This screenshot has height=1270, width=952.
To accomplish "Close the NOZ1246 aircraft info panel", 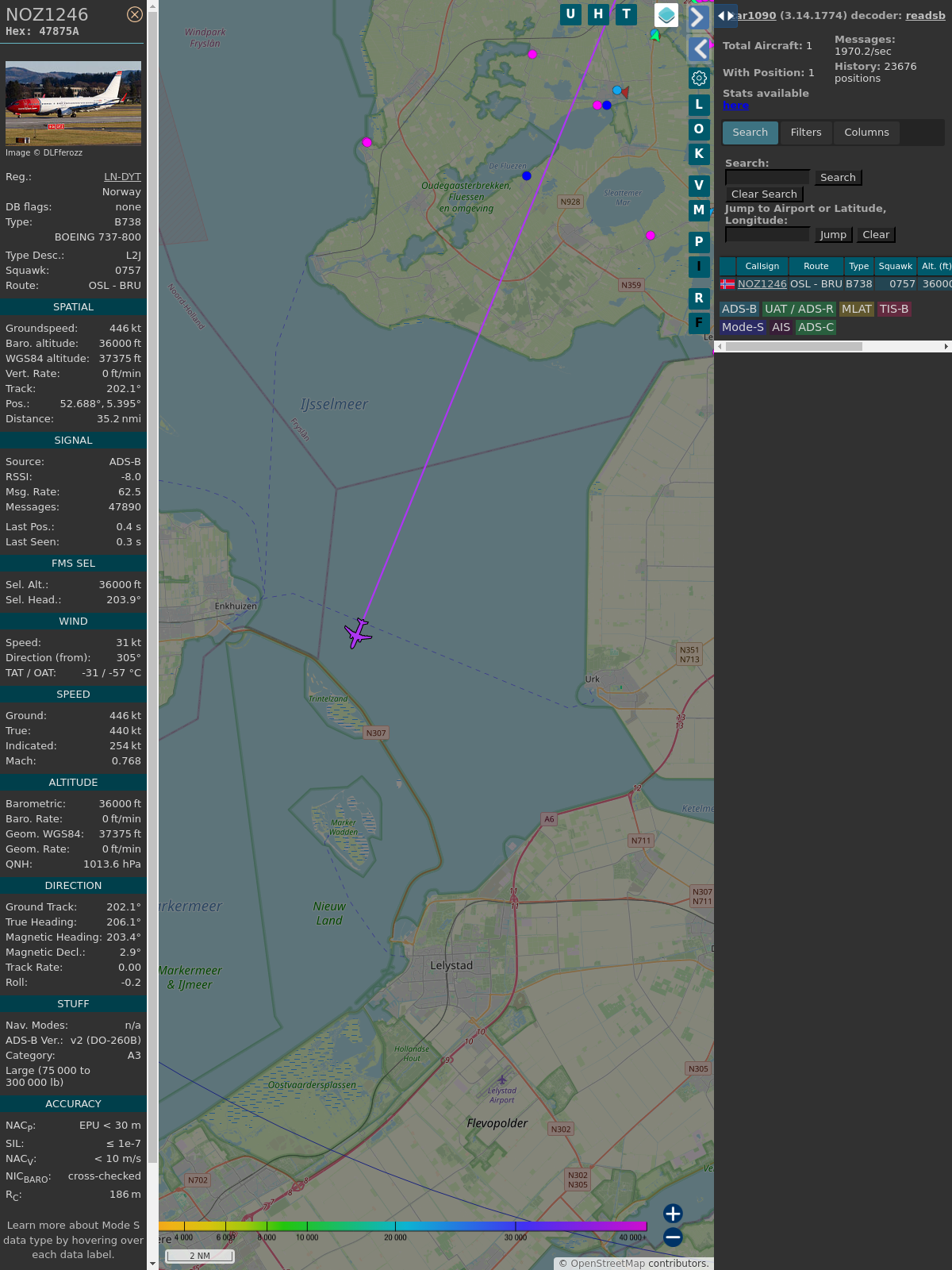I will coord(135,14).
